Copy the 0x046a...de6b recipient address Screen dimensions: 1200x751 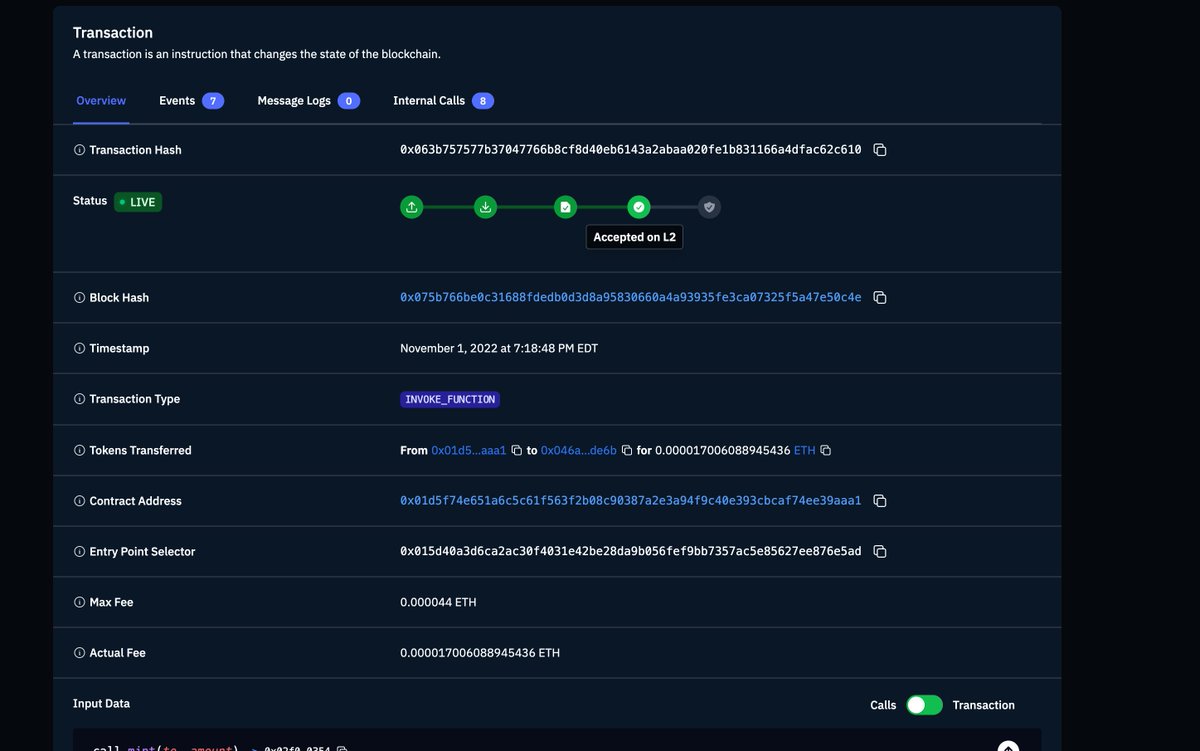click(x=627, y=451)
